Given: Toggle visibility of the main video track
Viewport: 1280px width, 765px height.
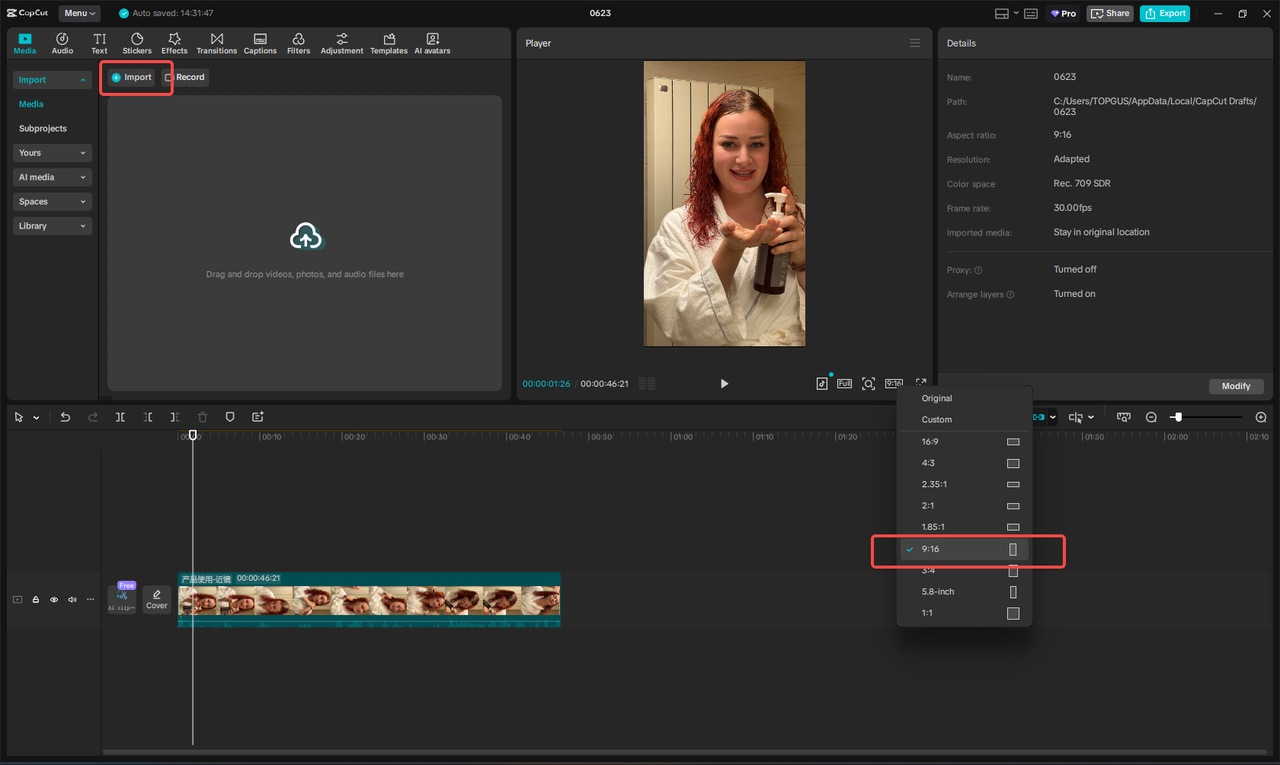Looking at the screenshot, I should 53,599.
